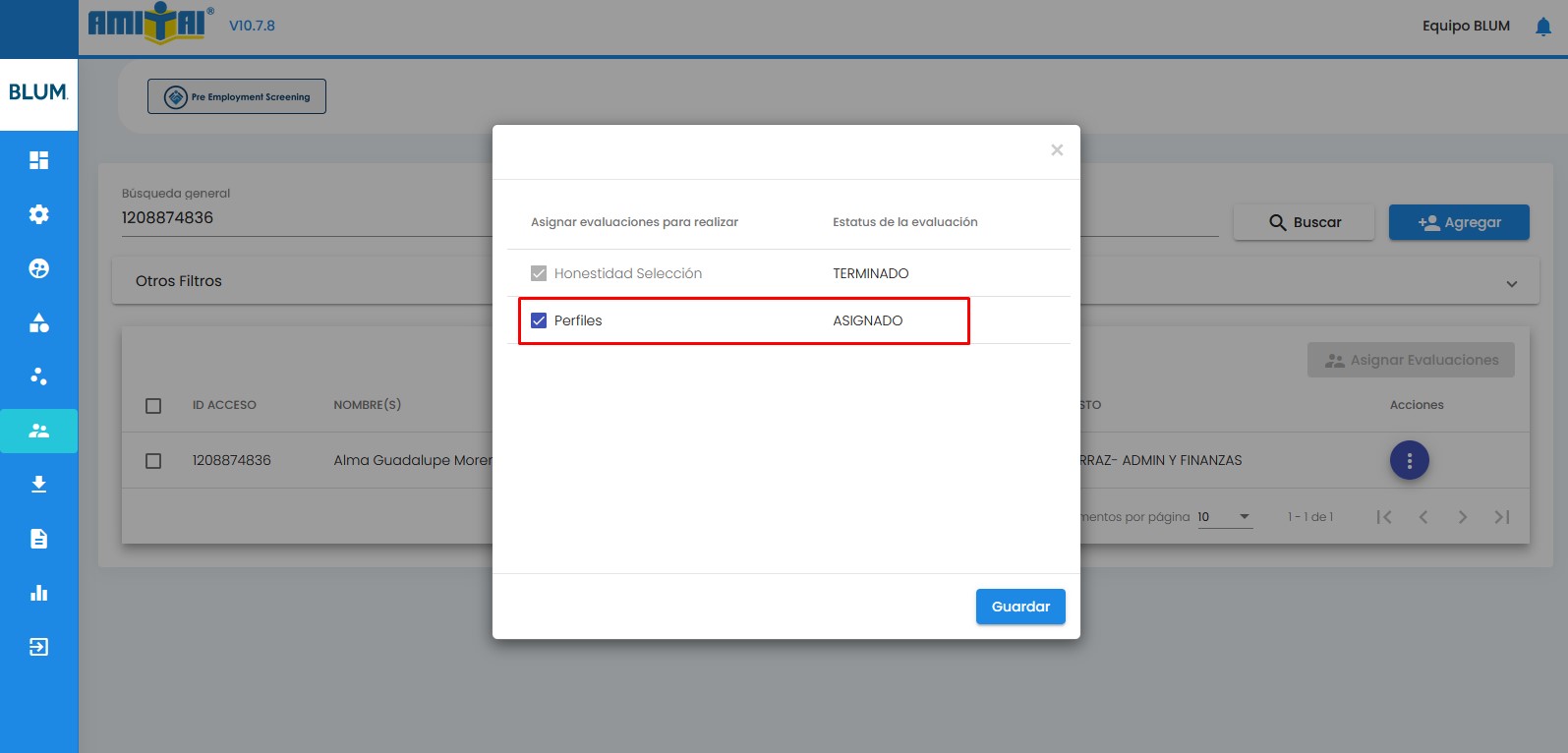This screenshot has height=753, width=1568.
Task: Click the dashboard grid icon in sidebar
Action: tap(38, 160)
